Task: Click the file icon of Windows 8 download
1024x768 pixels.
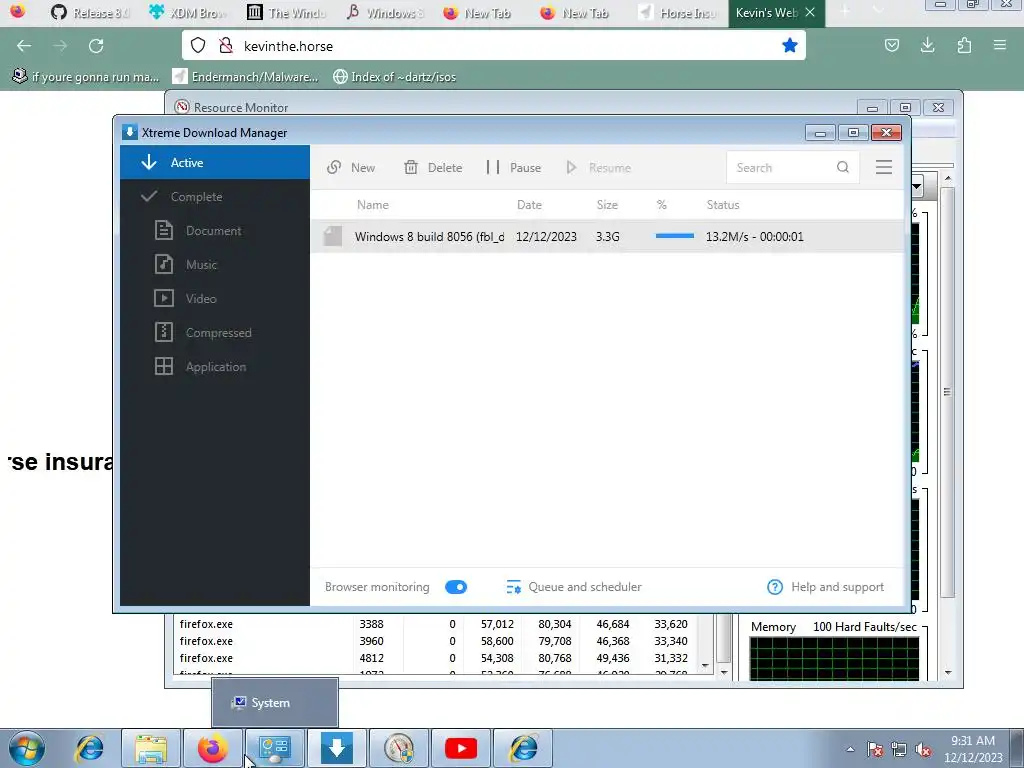Action: (332, 236)
